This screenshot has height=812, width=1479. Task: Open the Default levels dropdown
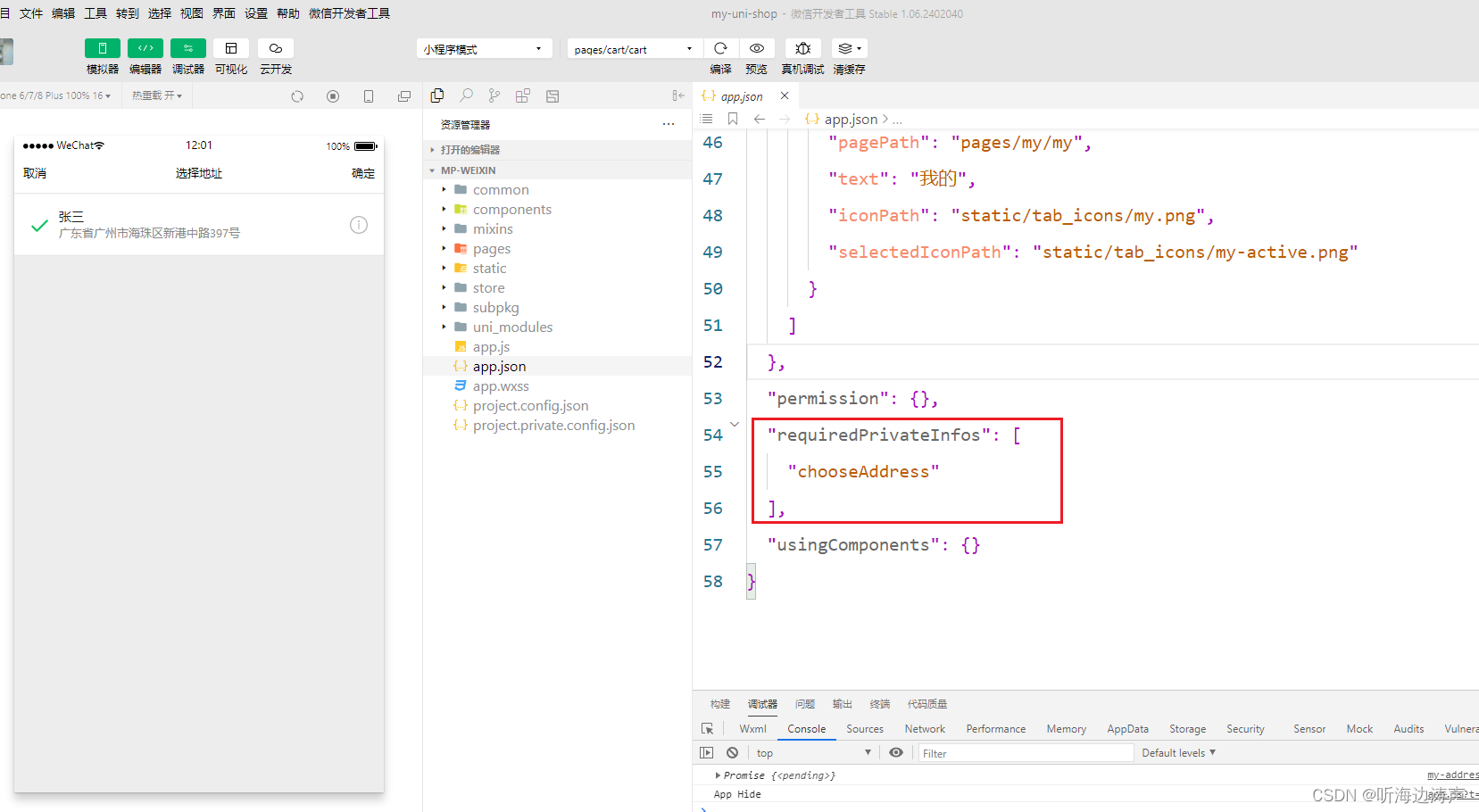[1177, 752]
